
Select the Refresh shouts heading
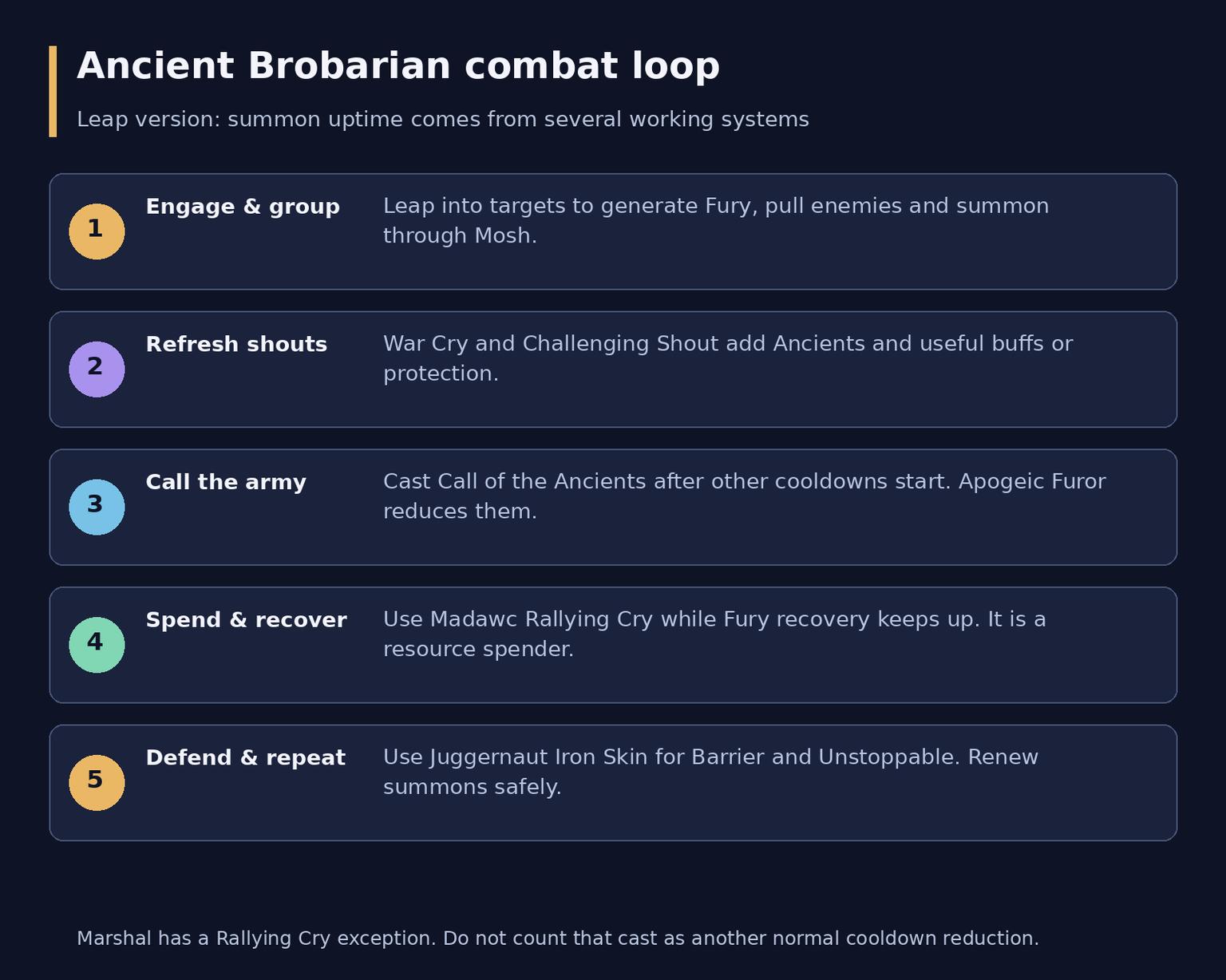point(236,345)
